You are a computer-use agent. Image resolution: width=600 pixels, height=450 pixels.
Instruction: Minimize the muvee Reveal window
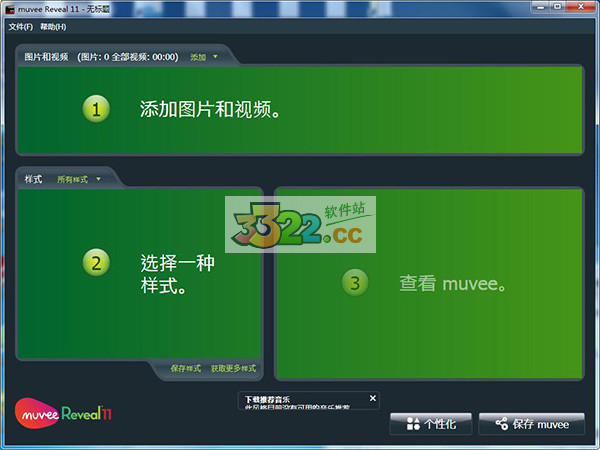coord(541,7)
